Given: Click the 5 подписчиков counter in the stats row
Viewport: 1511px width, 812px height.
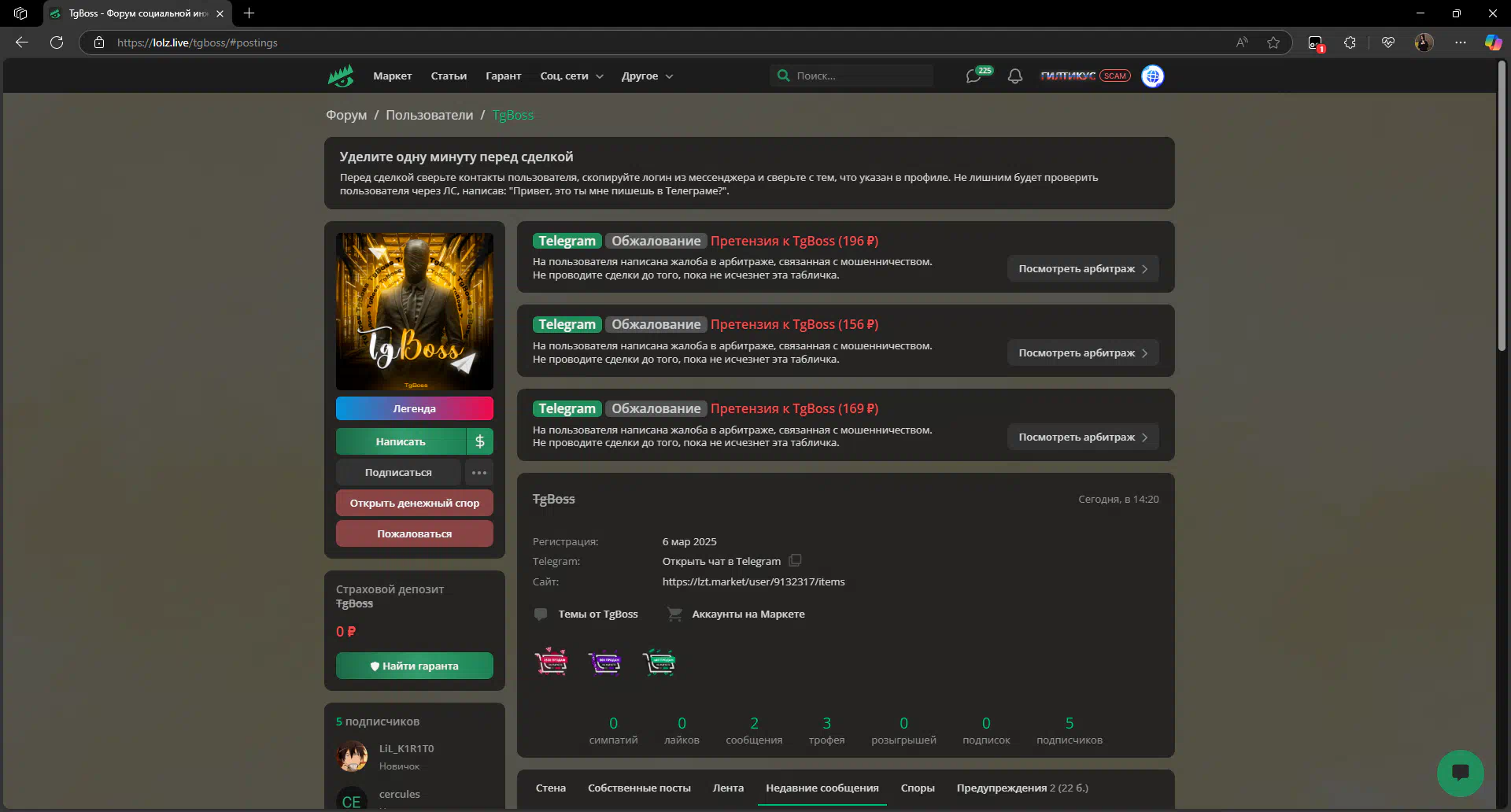Looking at the screenshot, I should point(1070,730).
